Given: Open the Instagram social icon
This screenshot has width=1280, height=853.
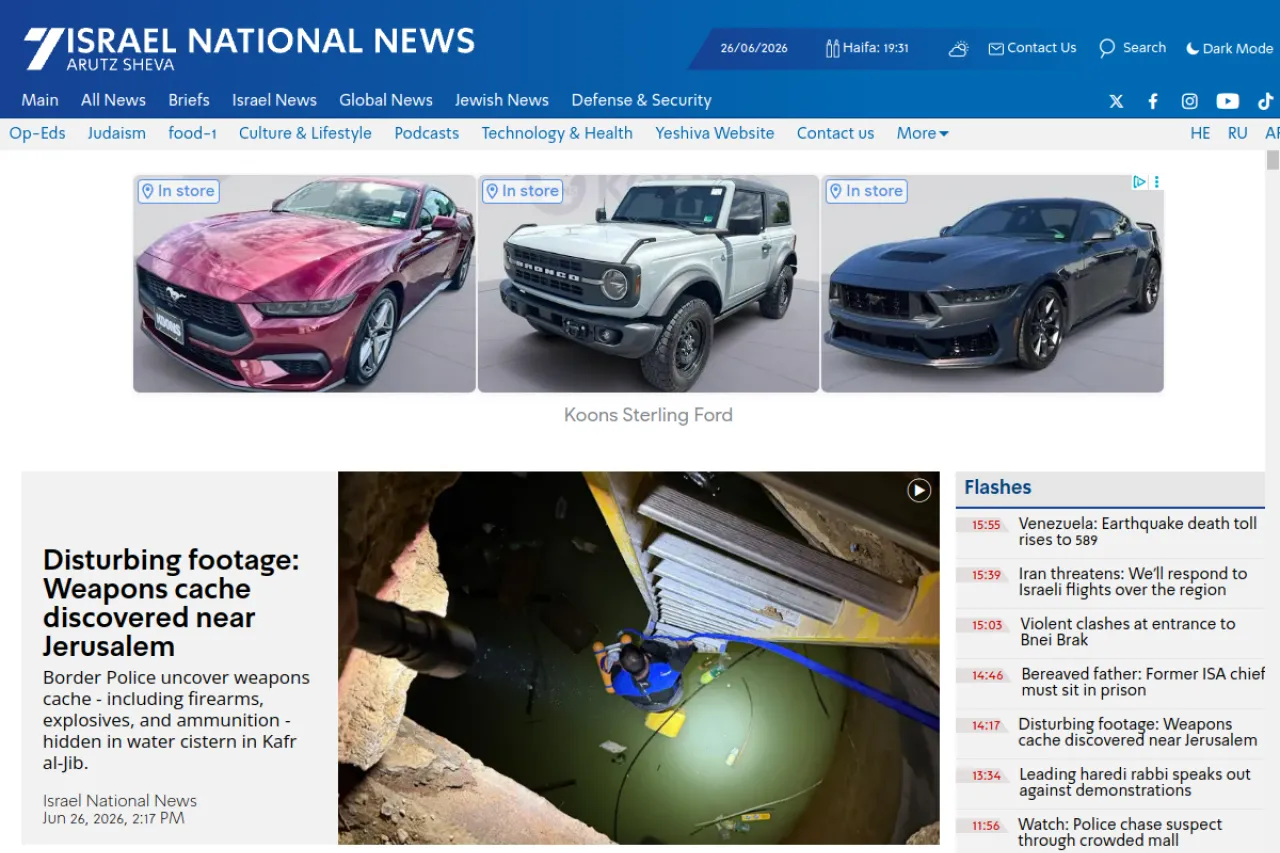Looking at the screenshot, I should click(1190, 101).
